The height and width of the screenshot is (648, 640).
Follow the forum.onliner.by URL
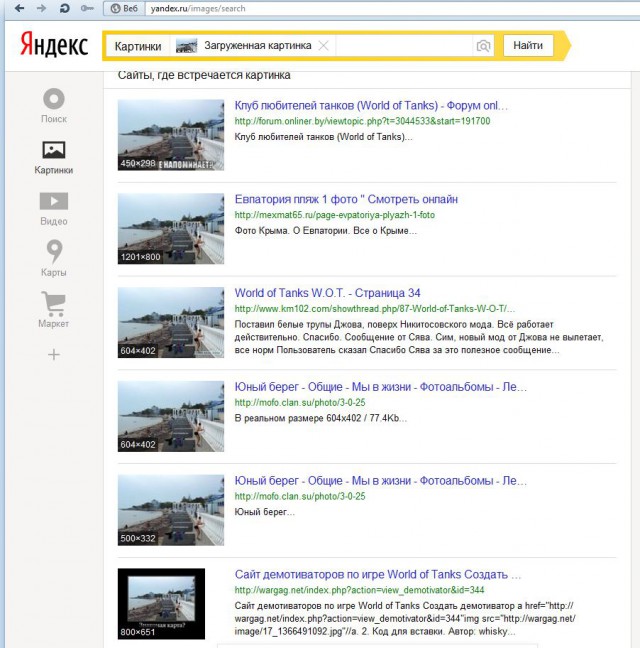[362, 121]
